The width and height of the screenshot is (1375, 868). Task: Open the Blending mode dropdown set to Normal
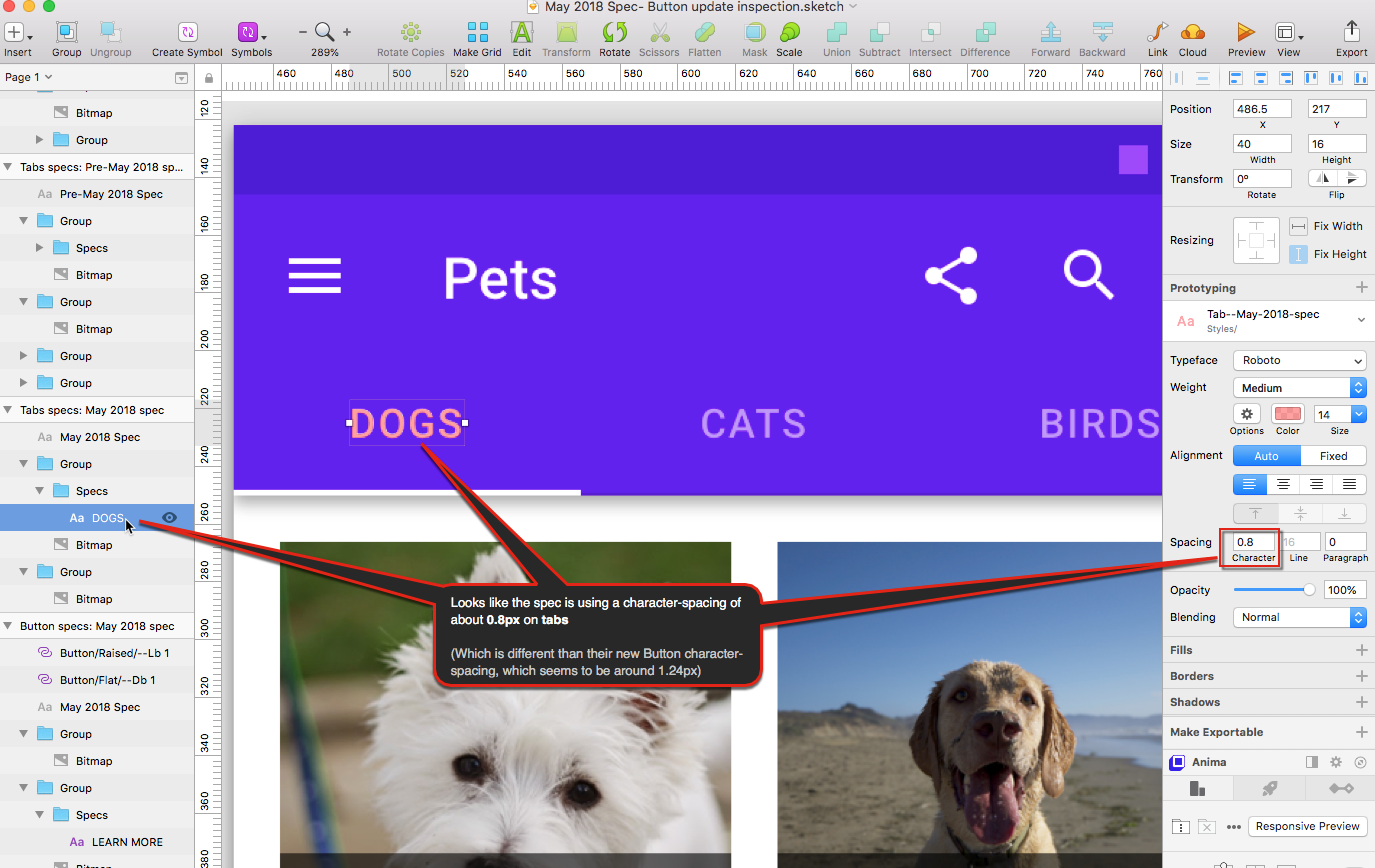tap(1299, 617)
